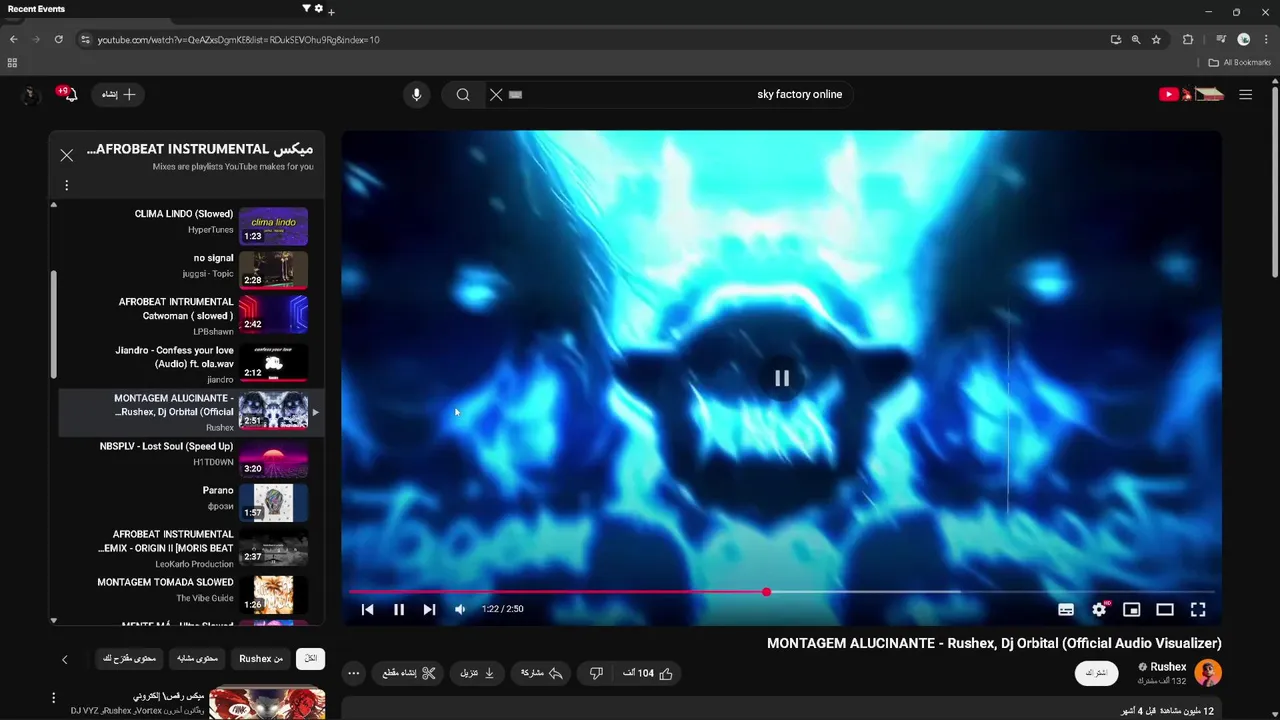1280x720 pixels.
Task: Subscribe to Rushex channel
Action: coord(1096,673)
